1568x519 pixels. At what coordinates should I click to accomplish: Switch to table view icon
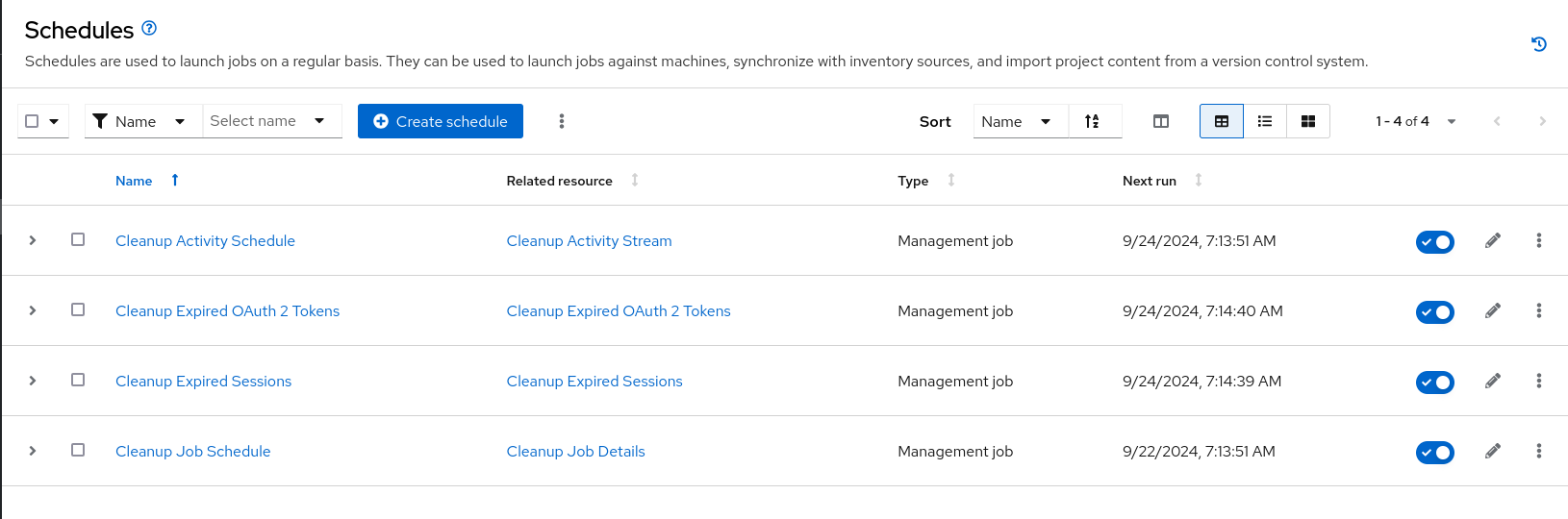coord(1221,121)
